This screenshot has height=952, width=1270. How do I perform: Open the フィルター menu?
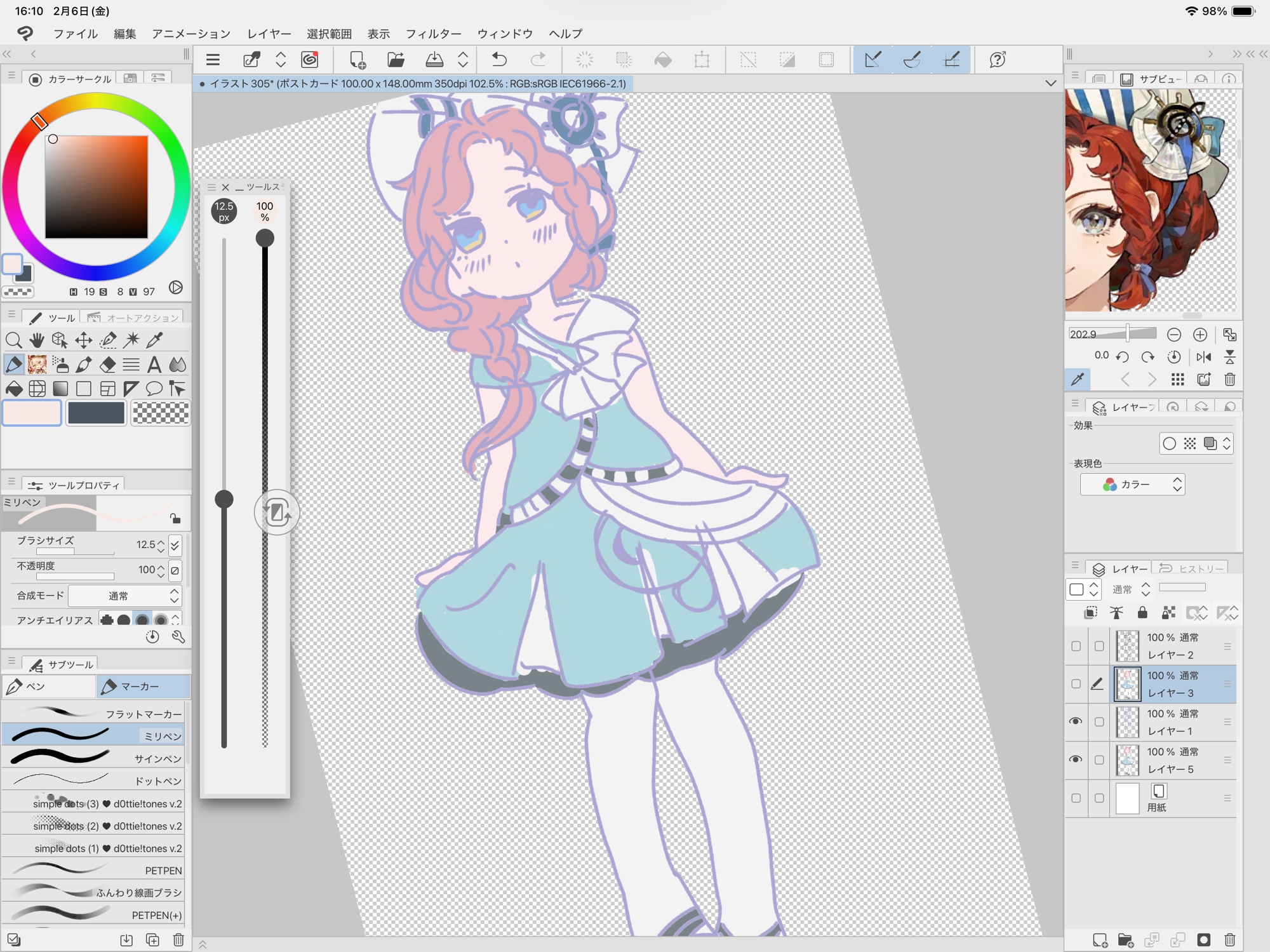[x=433, y=34]
